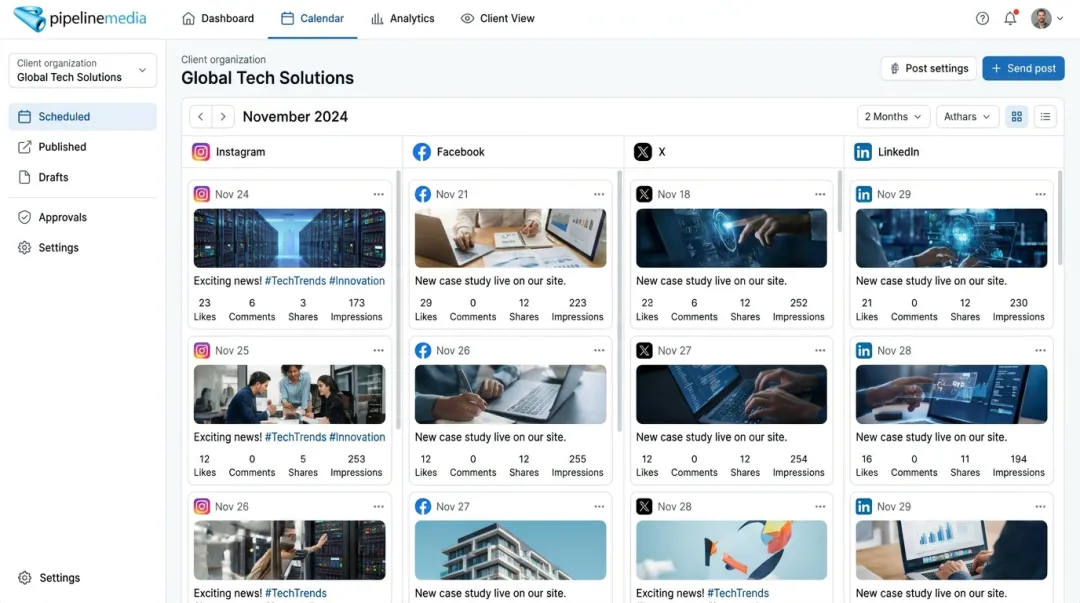Click the '194 Impressions' value on LinkedIn Nov 28
This screenshot has height=603, width=1080.
[1018, 465]
